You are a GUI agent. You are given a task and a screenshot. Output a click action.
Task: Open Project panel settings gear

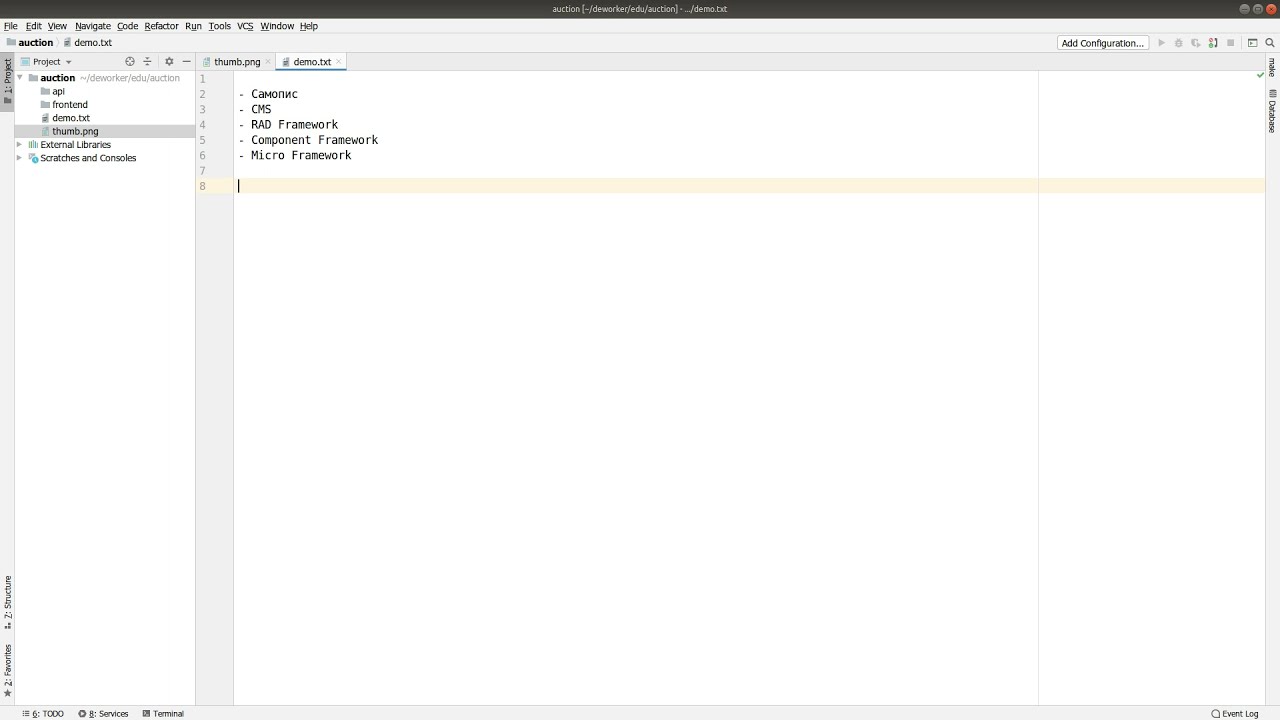pyautogui.click(x=169, y=62)
